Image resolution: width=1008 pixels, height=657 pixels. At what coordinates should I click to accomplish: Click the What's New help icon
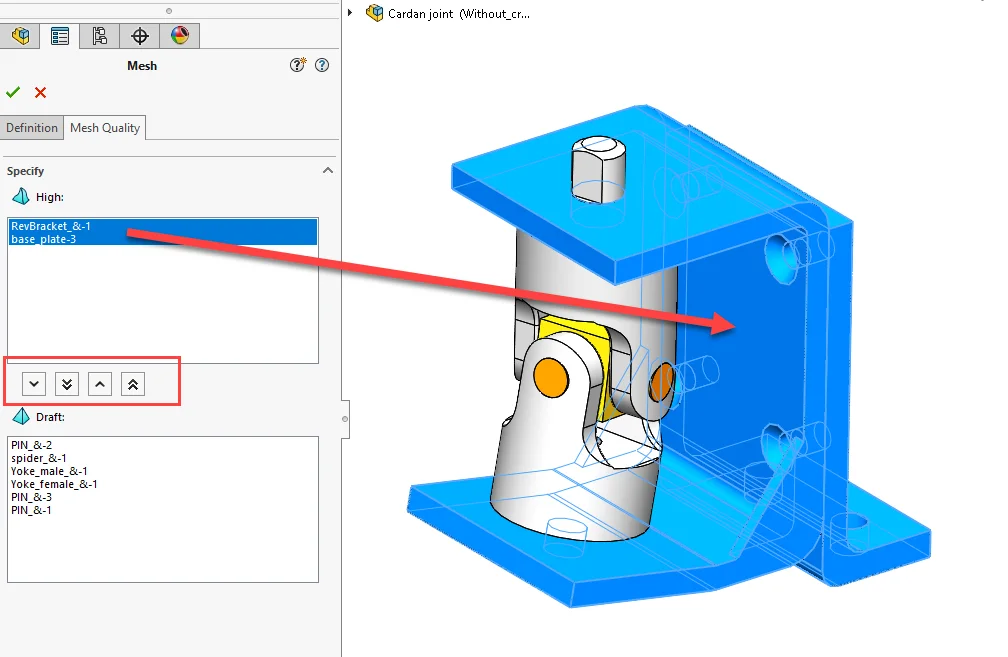tap(297, 64)
